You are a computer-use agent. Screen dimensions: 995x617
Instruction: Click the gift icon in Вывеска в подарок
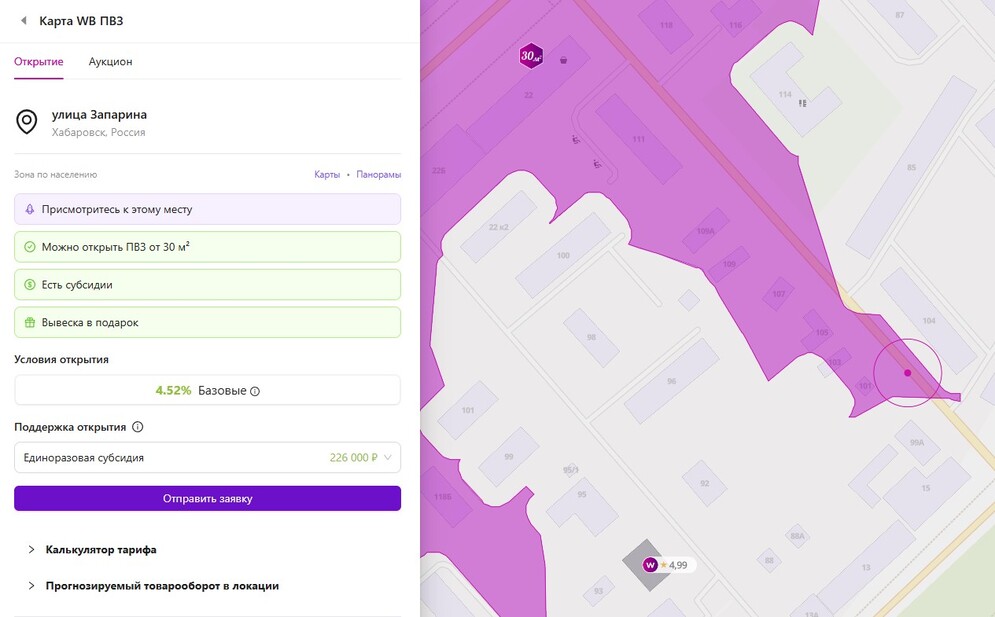(x=30, y=323)
